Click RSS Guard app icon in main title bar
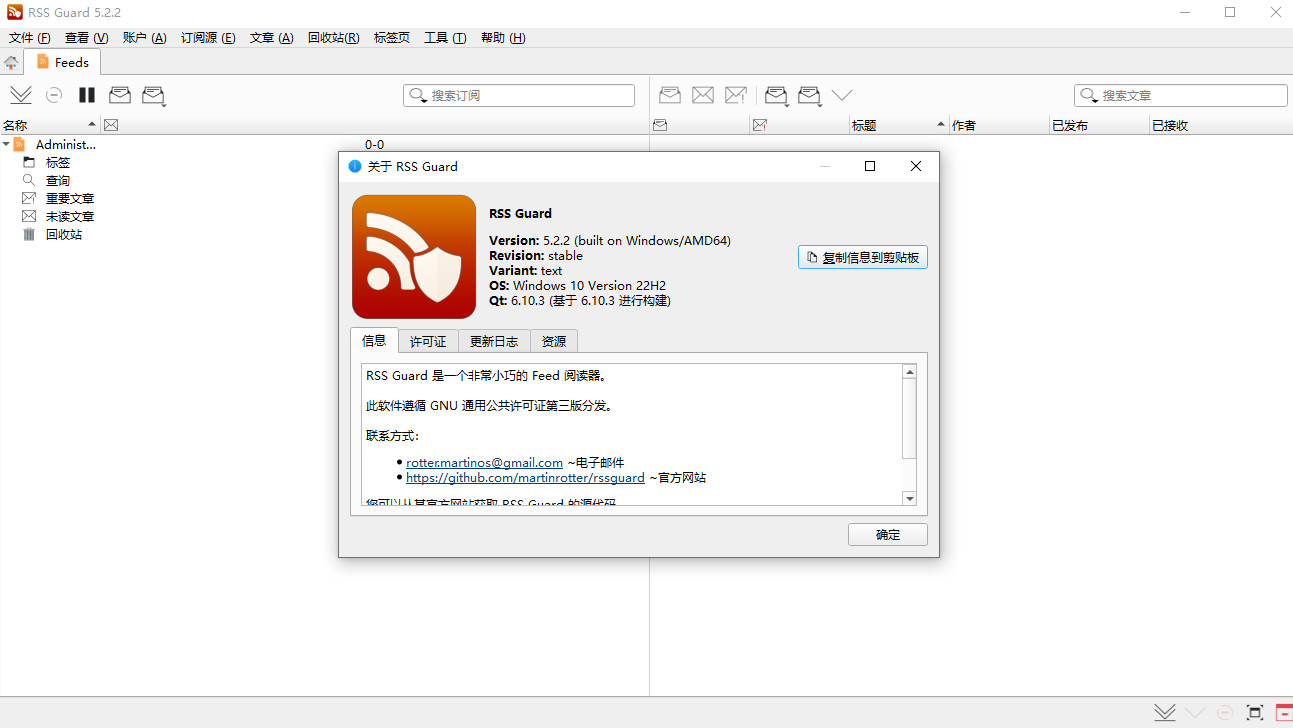This screenshot has height=728, width=1293. pyautogui.click(x=14, y=12)
